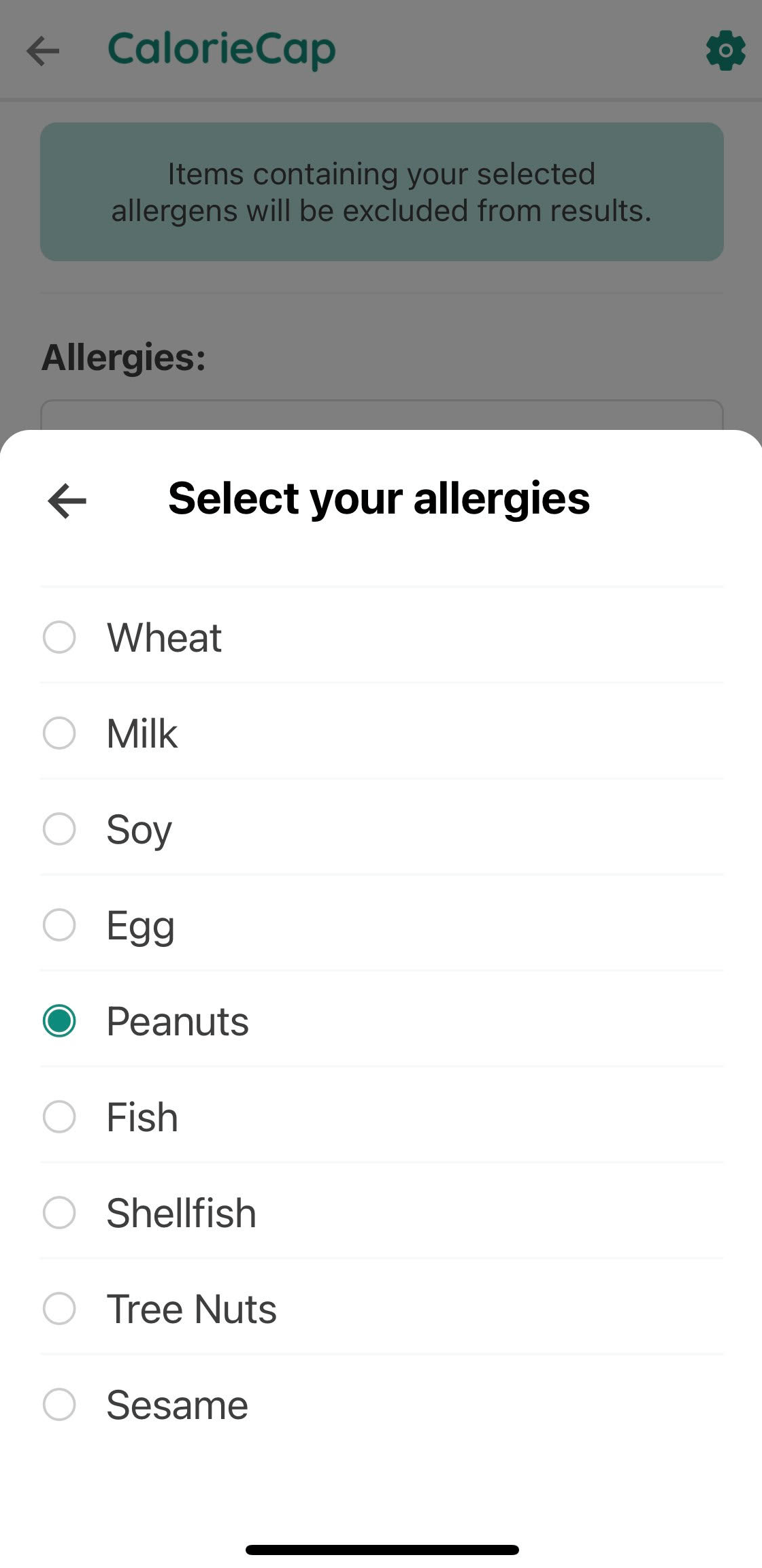
Task: Select the Fish radio button
Action: 59,1117
